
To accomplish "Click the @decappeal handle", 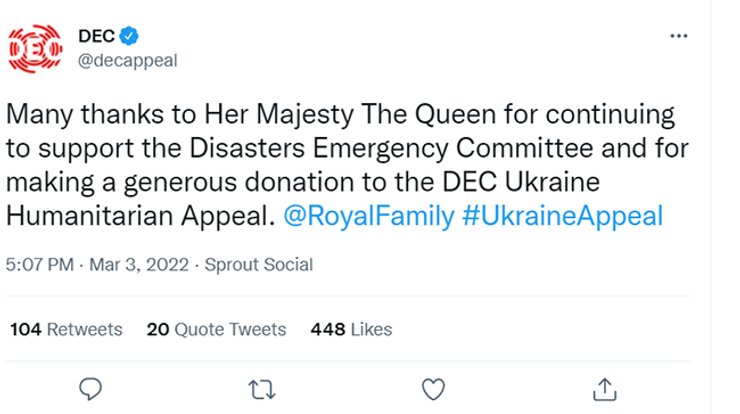I will pyautogui.click(x=127, y=60).
